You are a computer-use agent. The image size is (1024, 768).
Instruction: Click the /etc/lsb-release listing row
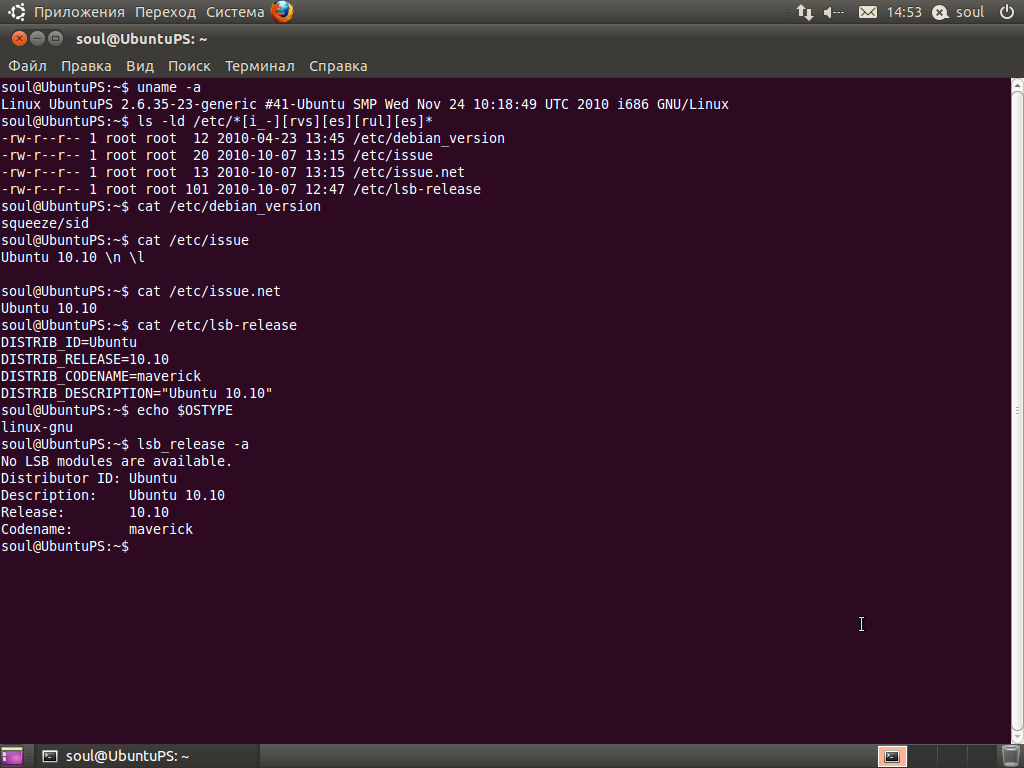(241, 189)
